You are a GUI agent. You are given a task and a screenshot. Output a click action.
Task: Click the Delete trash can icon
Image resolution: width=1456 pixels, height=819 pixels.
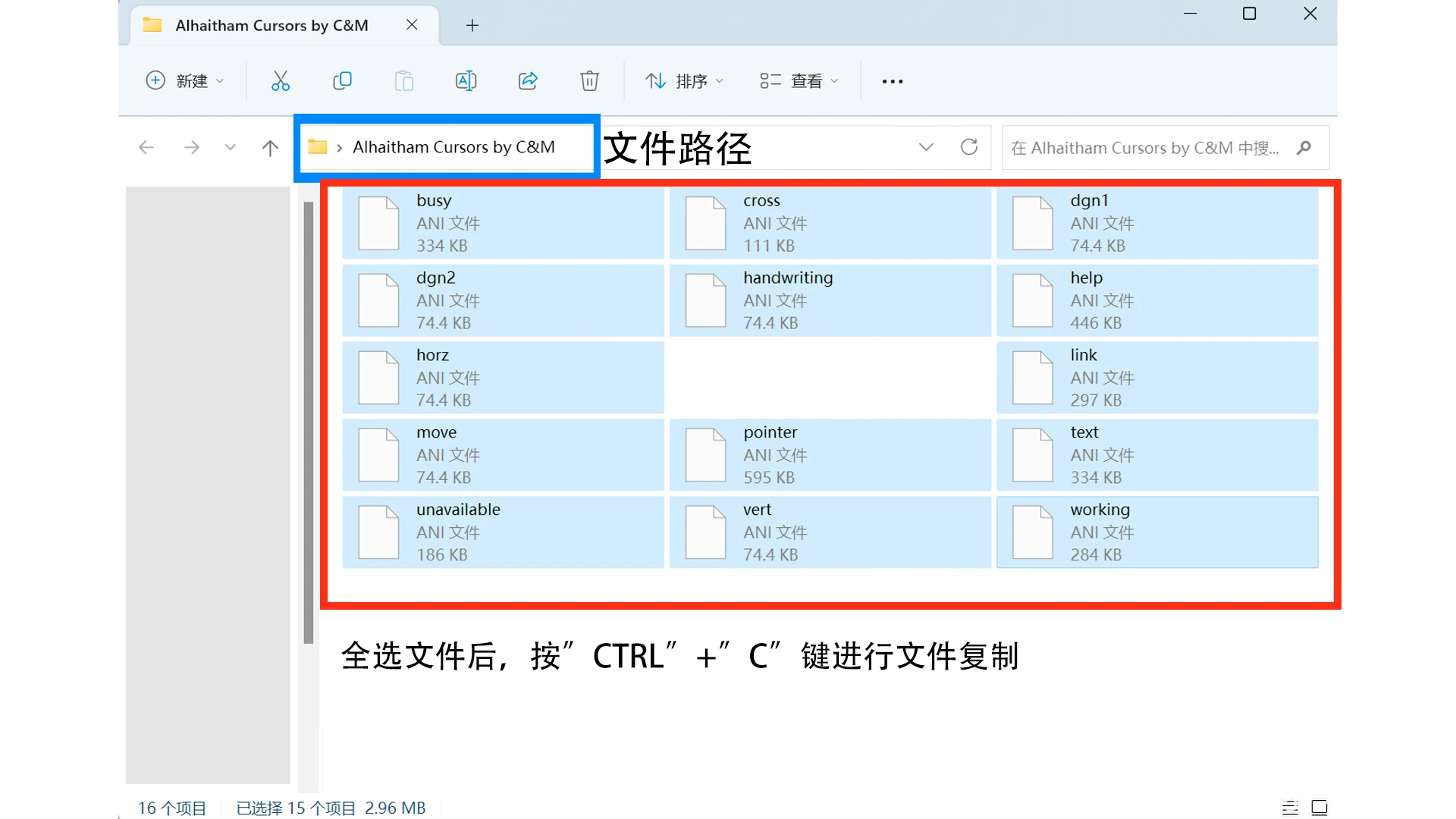point(589,81)
